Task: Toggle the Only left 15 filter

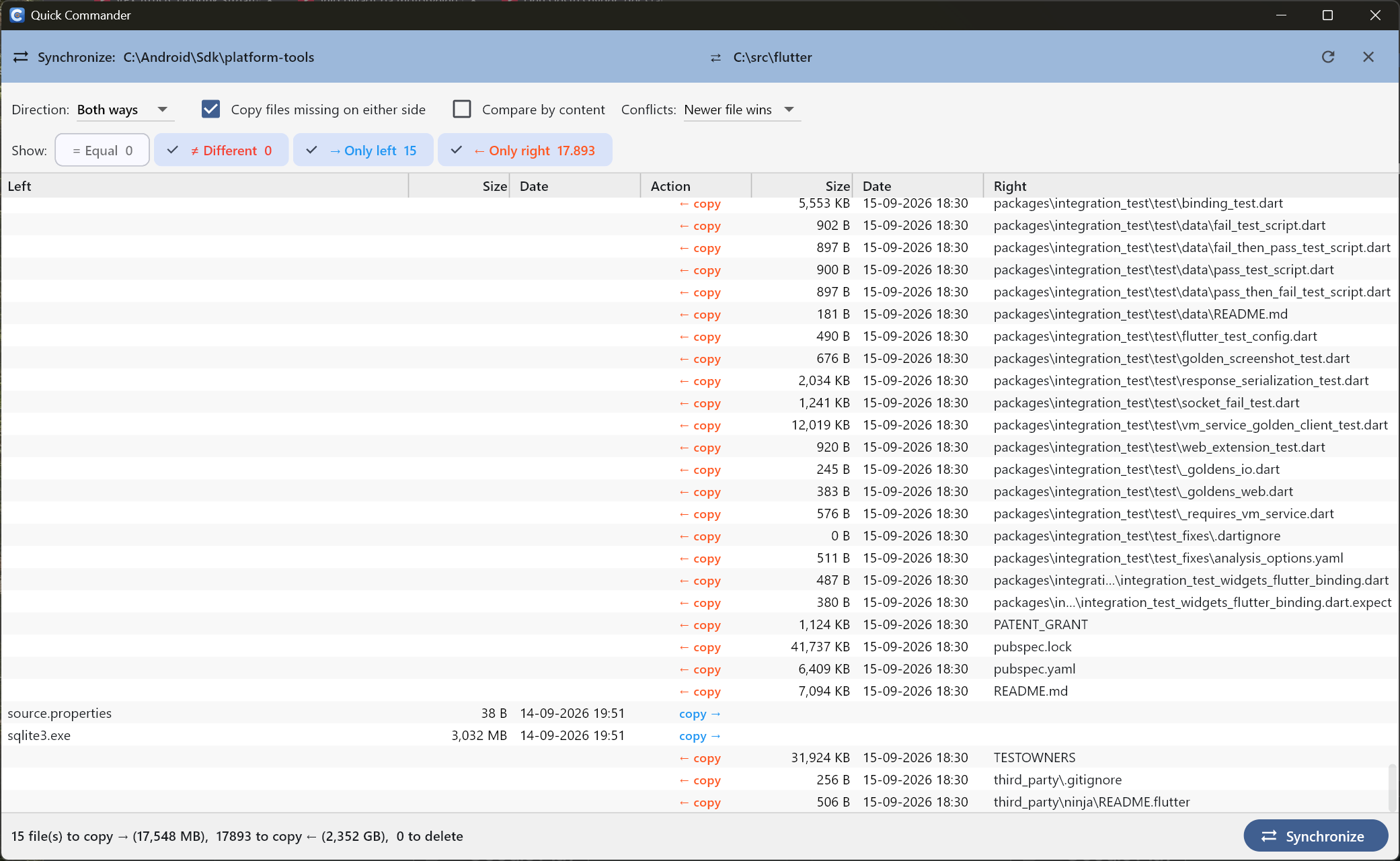Action: pyautogui.click(x=363, y=150)
